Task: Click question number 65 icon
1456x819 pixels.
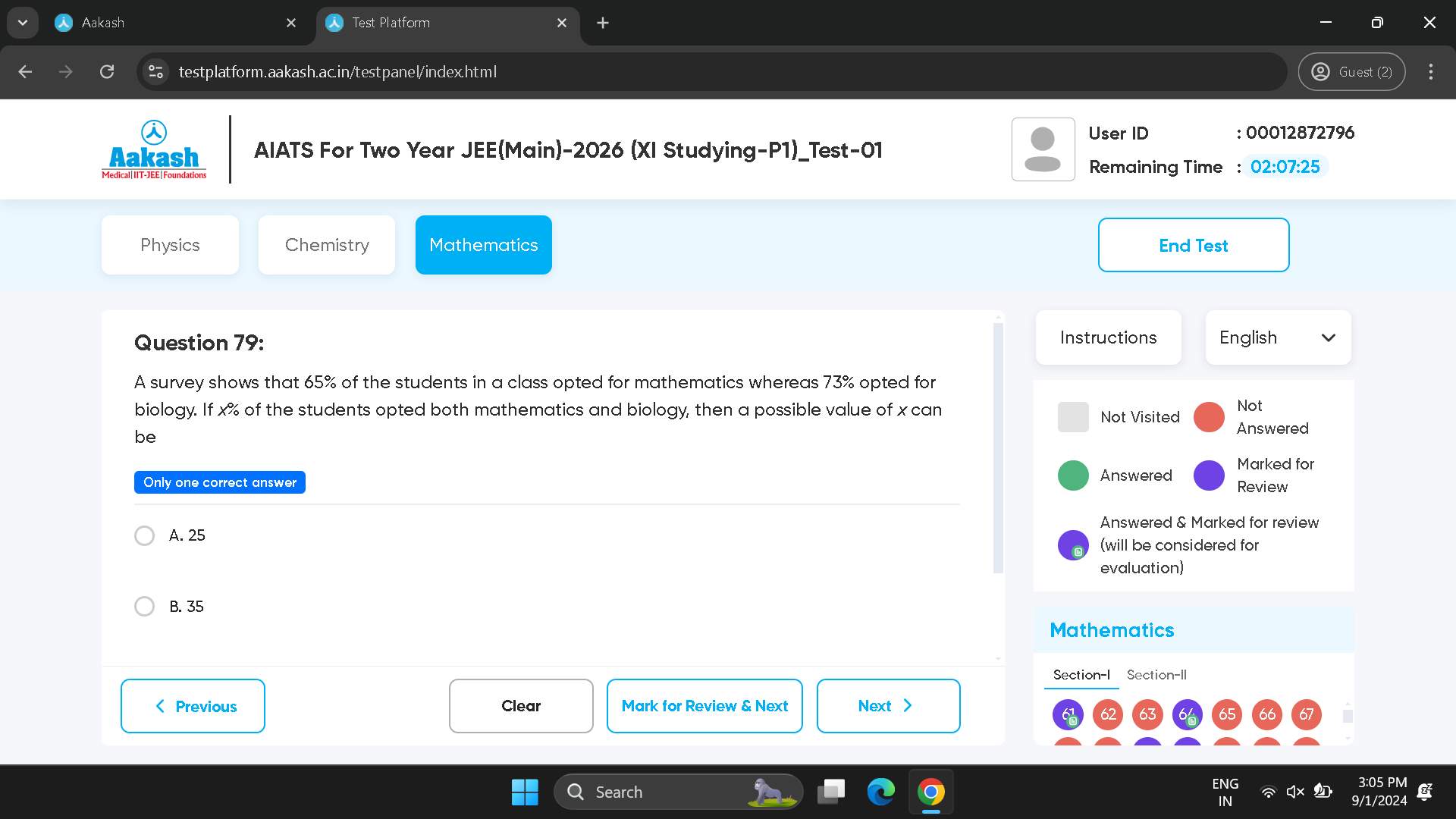Action: point(1226,714)
